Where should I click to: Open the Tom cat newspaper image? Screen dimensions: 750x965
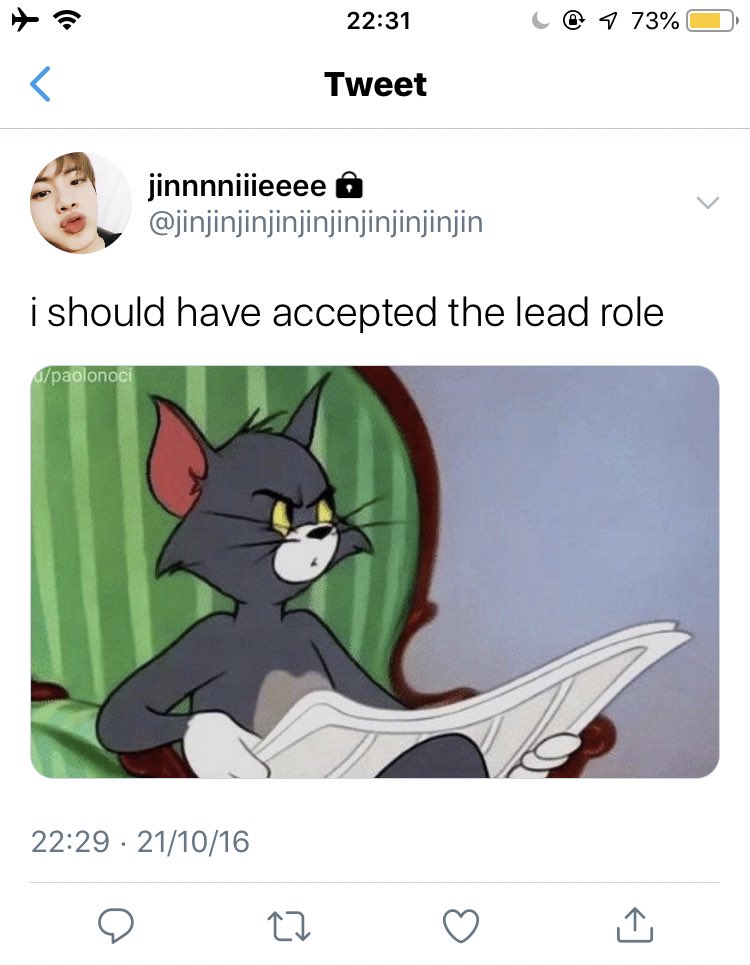pyautogui.click(x=375, y=572)
